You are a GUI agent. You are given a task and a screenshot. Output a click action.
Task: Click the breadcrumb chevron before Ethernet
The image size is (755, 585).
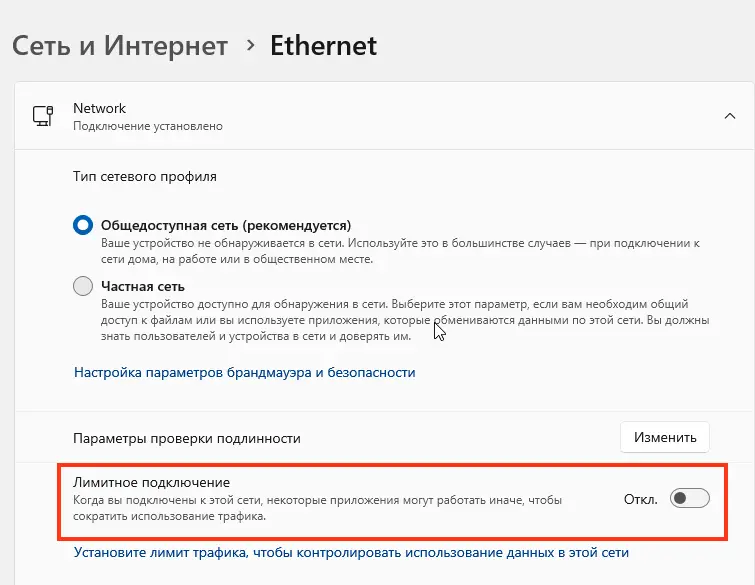(x=250, y=46)
